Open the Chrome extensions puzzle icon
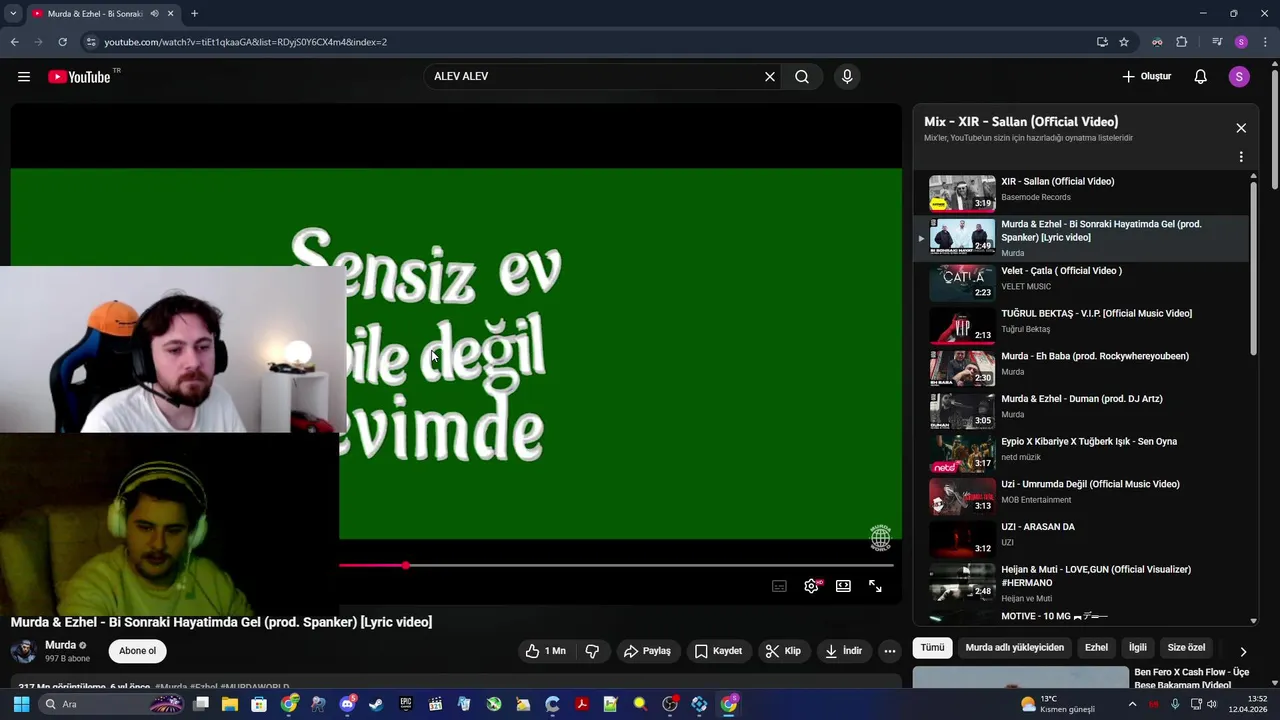The height and width of the screenshot is (720, 1280). (x=1181, y=42)
